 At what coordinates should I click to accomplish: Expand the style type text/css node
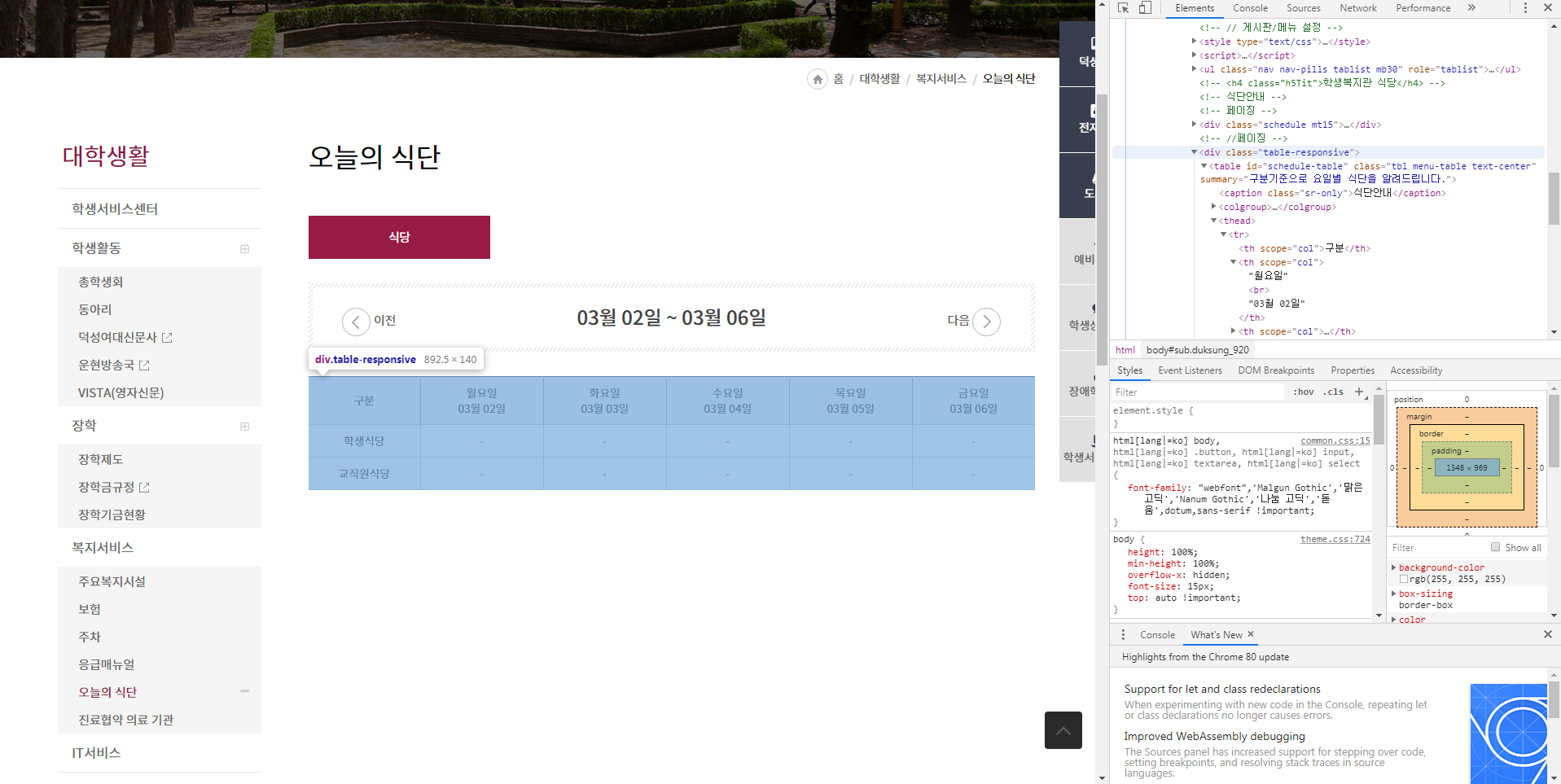[x=1194, y=42]
